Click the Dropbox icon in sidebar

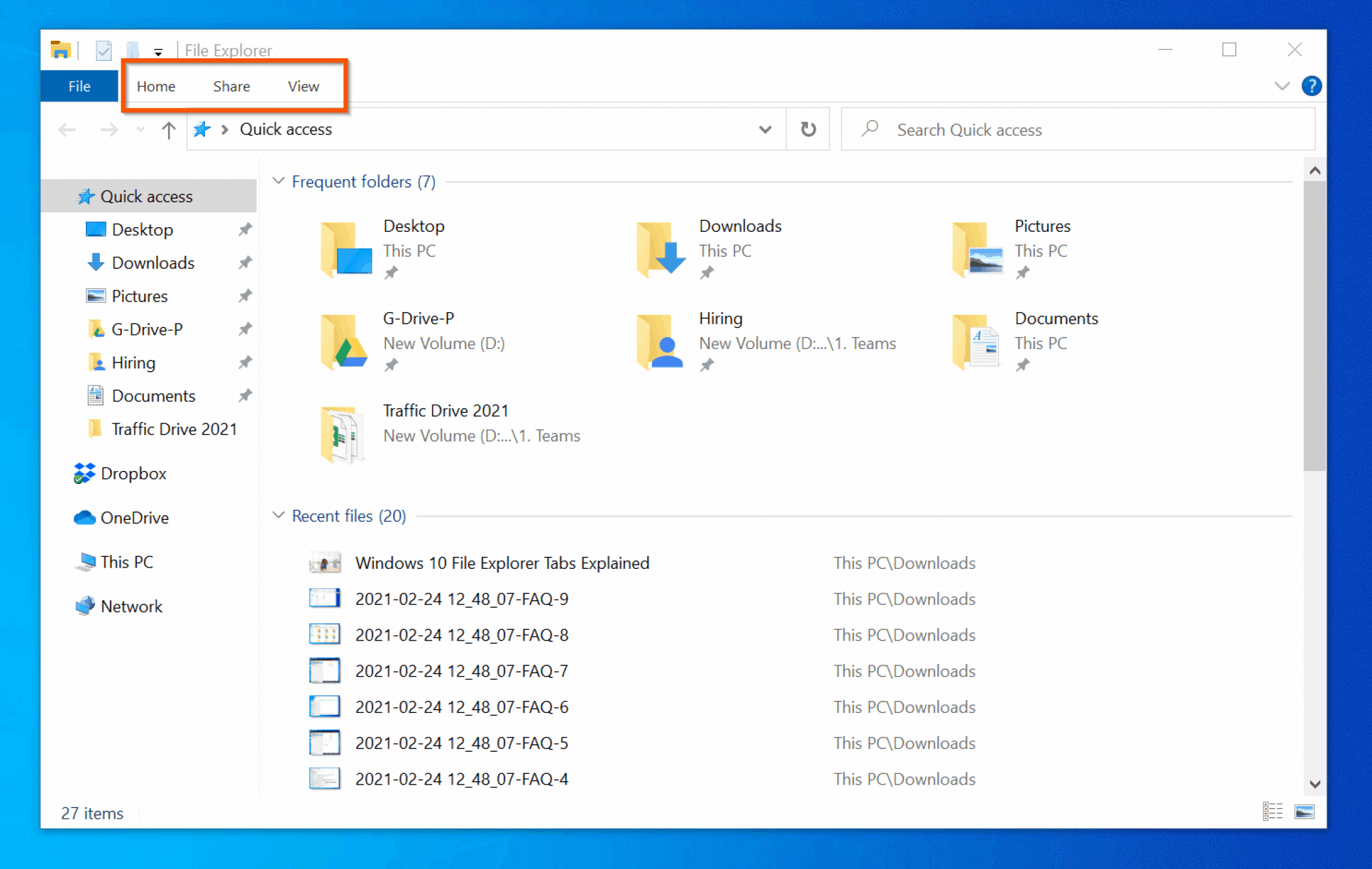[x=84, y=473]
